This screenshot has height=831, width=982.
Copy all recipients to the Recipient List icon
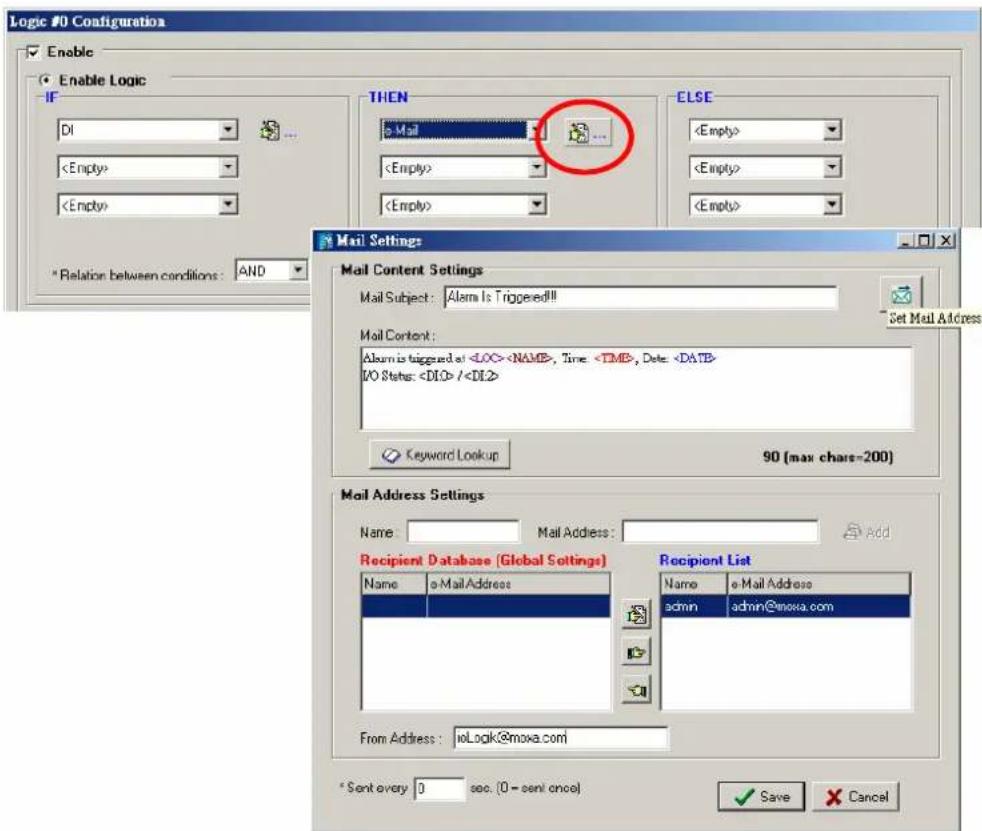[x=636, y=614]
